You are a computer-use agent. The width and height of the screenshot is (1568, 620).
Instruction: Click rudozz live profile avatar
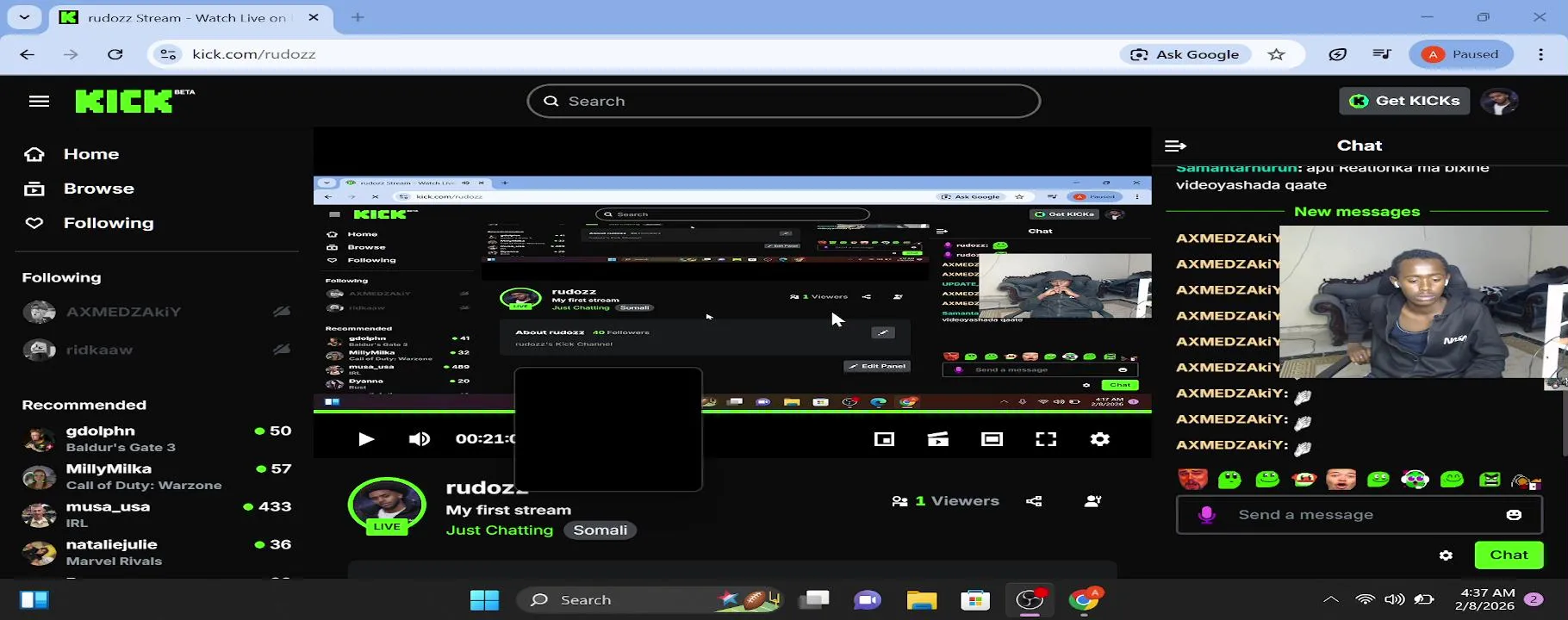click(387, 505)
